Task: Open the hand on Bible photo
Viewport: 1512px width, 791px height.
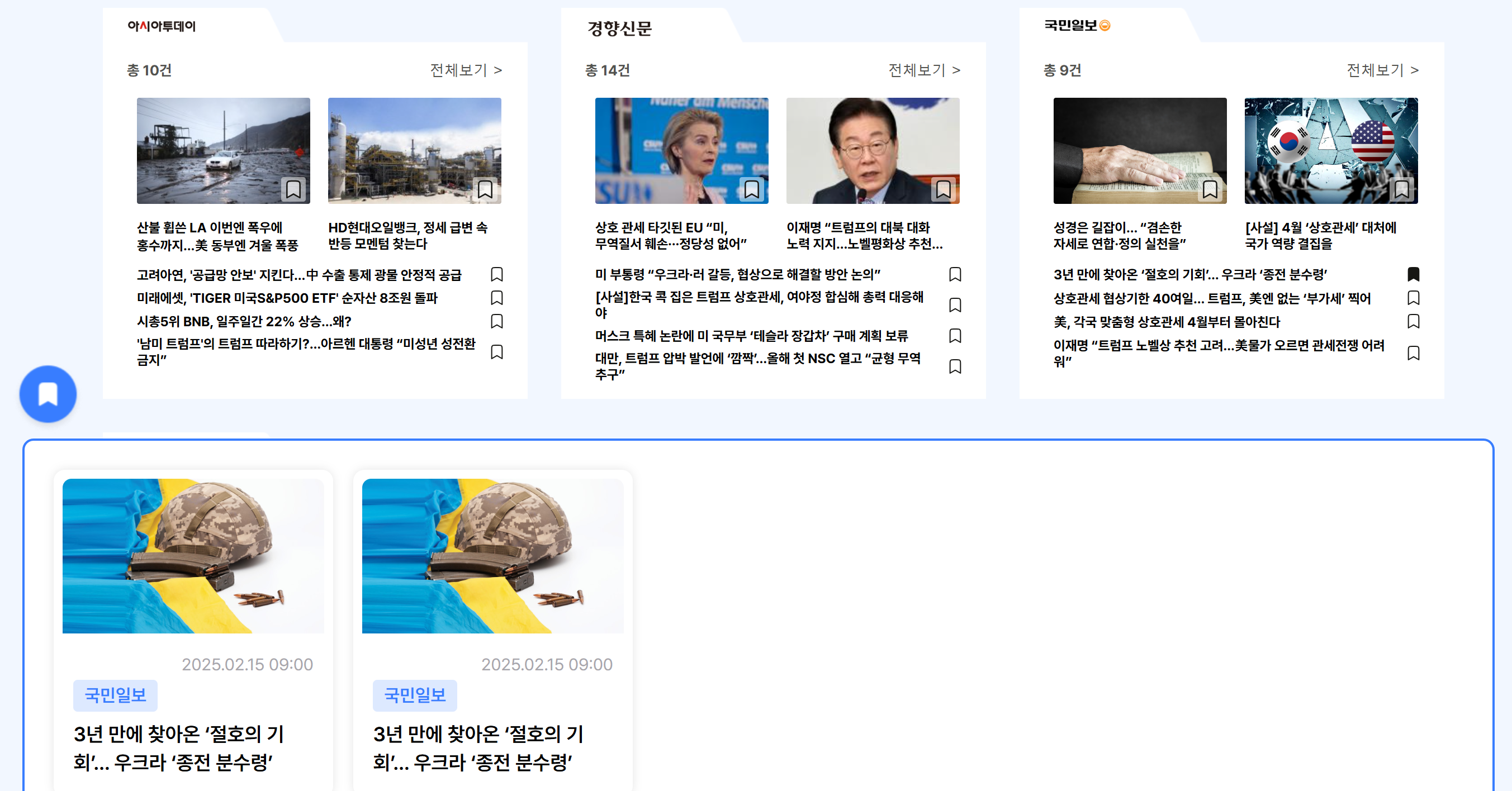Action: [x=1140, y=150]
